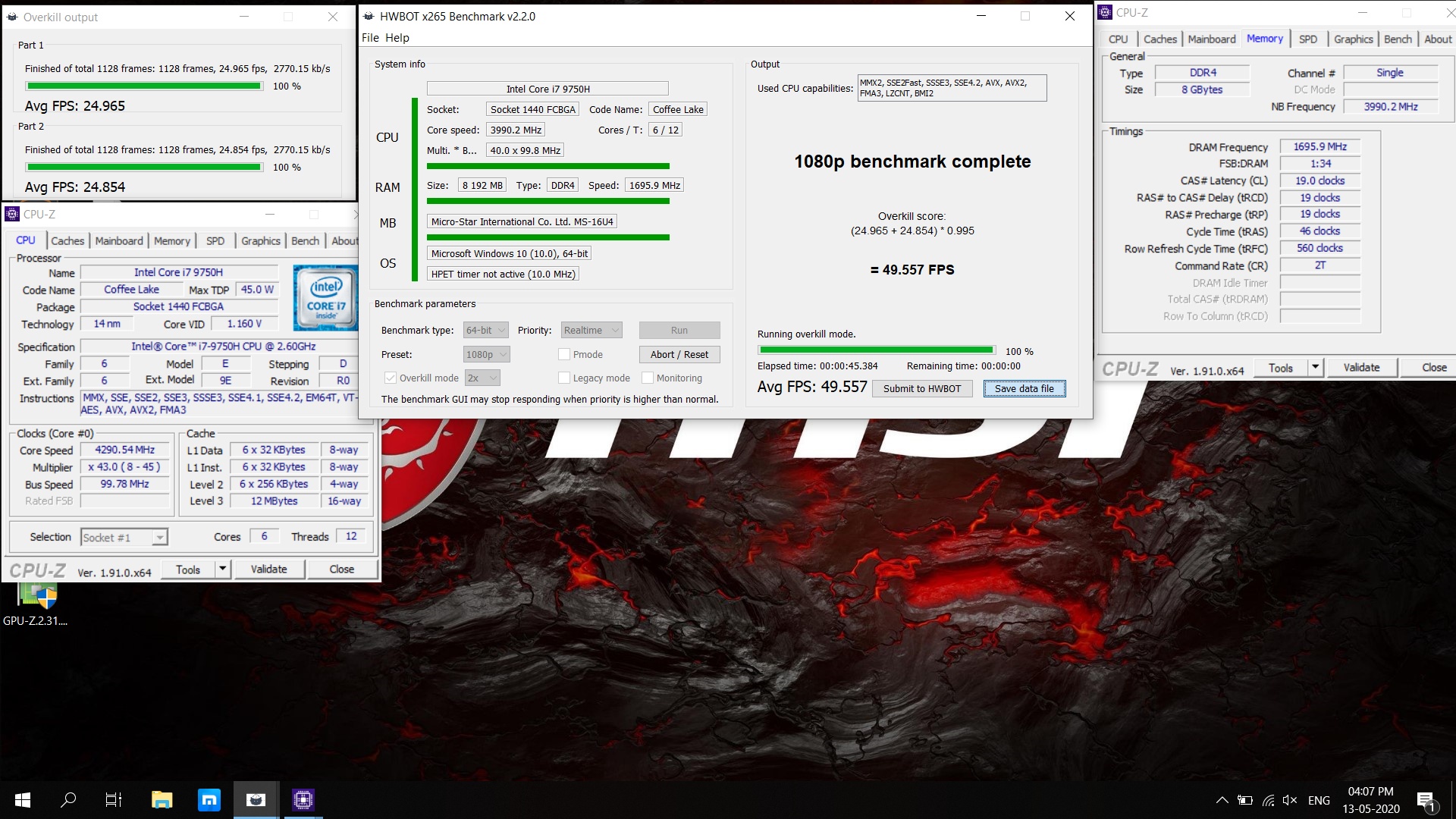The image size is (1456, 819).
Task: Open Memory tab in left CPU-Z
Action: [172, 240]
